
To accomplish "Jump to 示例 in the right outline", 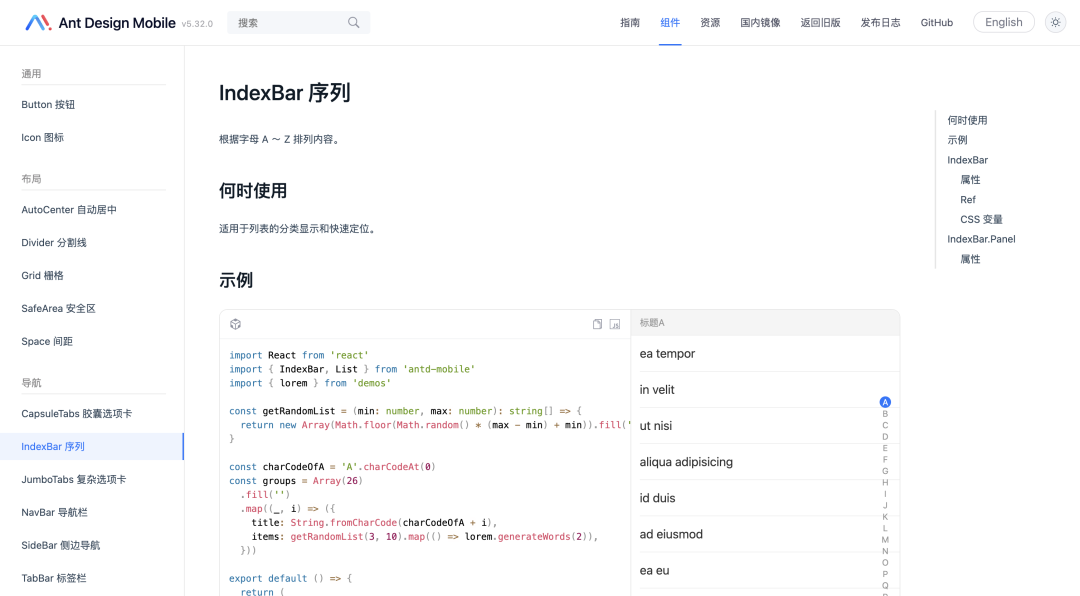I will (x=957, y=140).
